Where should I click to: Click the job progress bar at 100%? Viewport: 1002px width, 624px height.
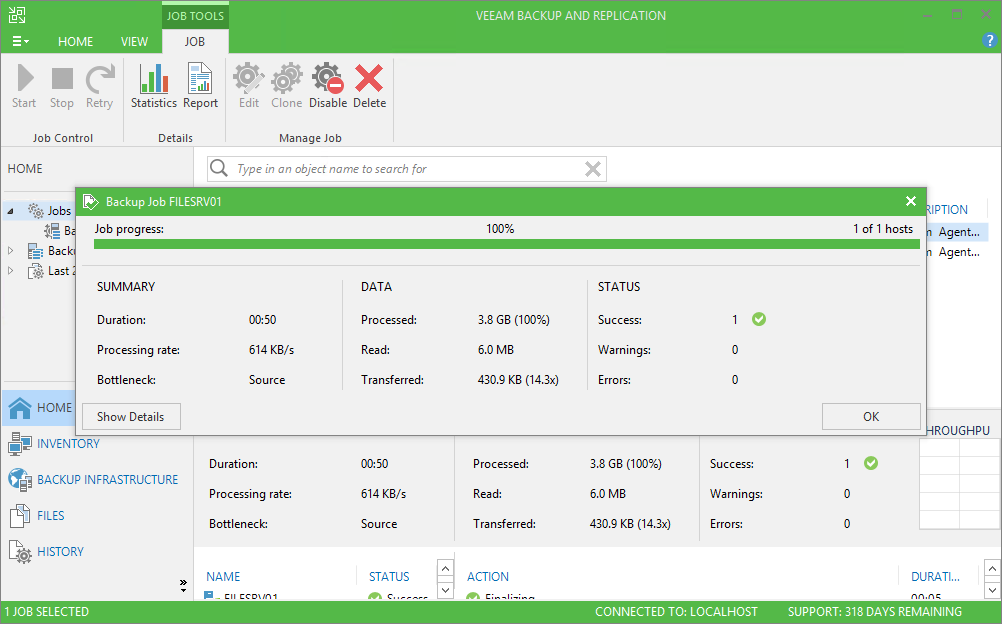507,244
